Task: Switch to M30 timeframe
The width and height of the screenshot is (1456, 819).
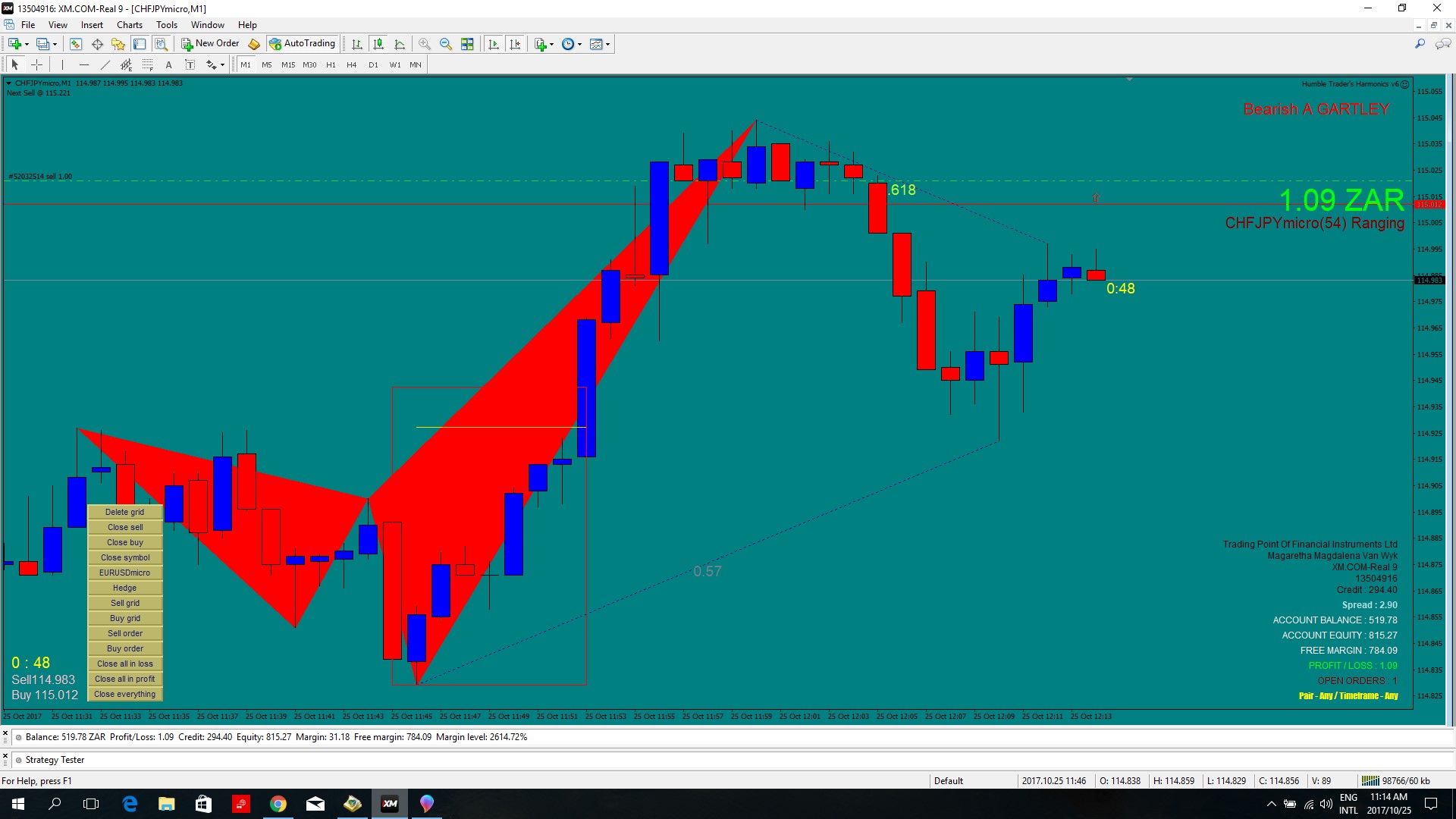Action: [x=309, y=64]
